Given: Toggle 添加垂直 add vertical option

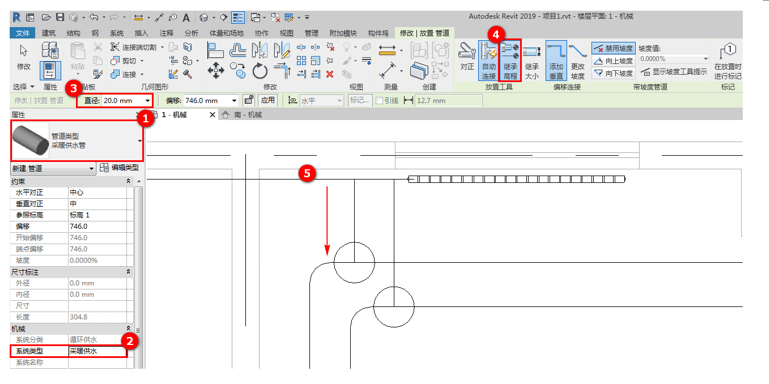Looking at the screenshot, I should pyautogui.click(x=556, y=60).
